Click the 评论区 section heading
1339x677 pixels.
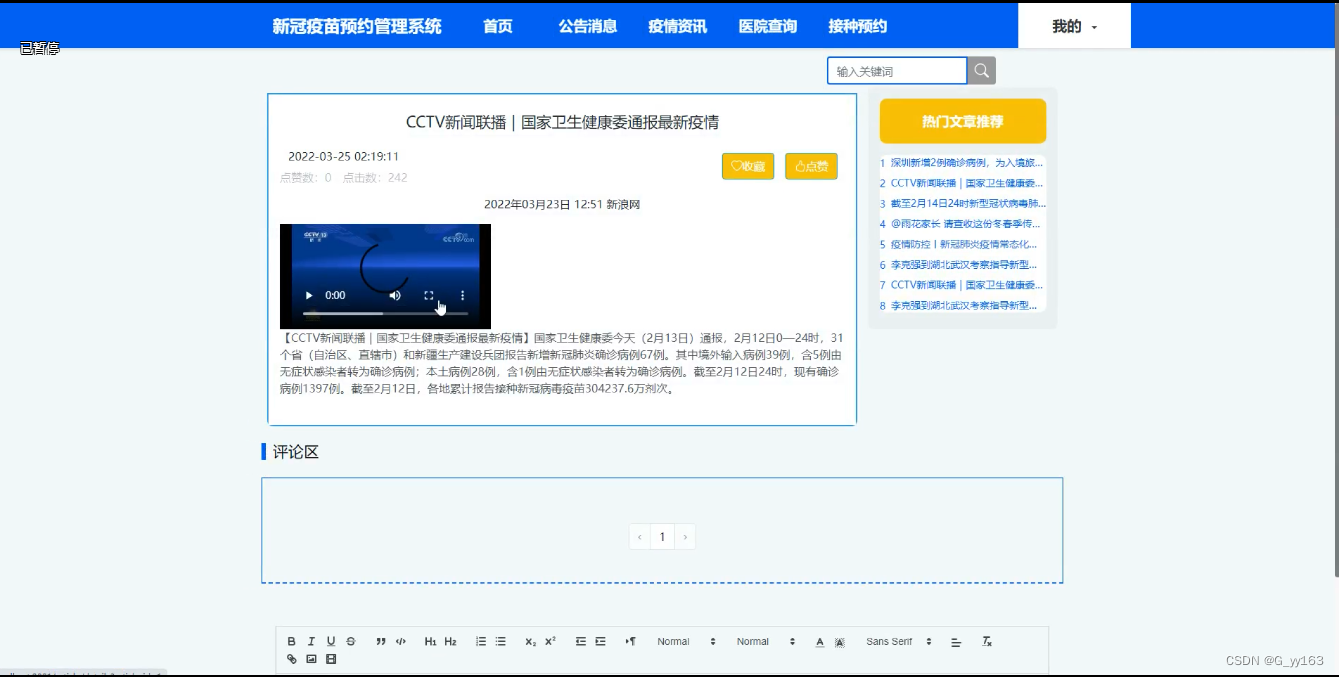click(296, 452)
